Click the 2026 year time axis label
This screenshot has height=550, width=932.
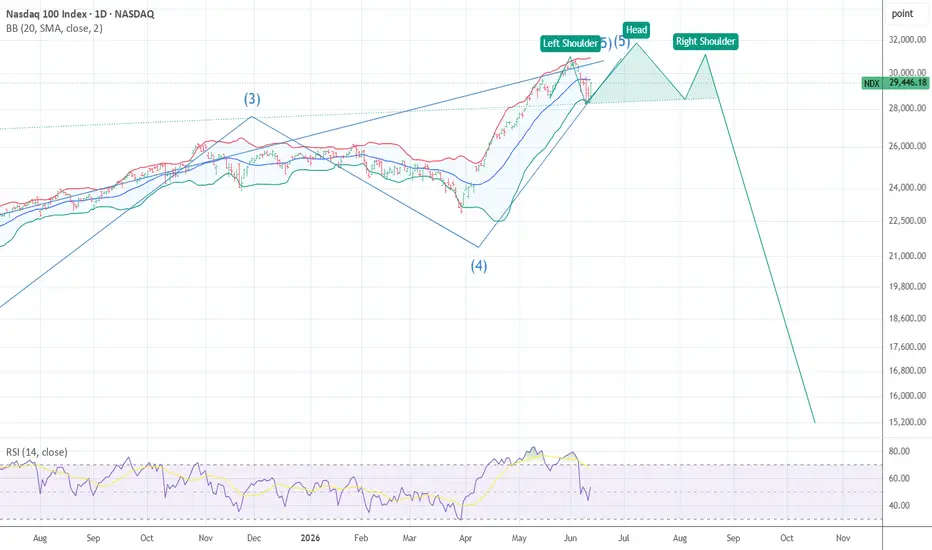(x=310, y=538)
